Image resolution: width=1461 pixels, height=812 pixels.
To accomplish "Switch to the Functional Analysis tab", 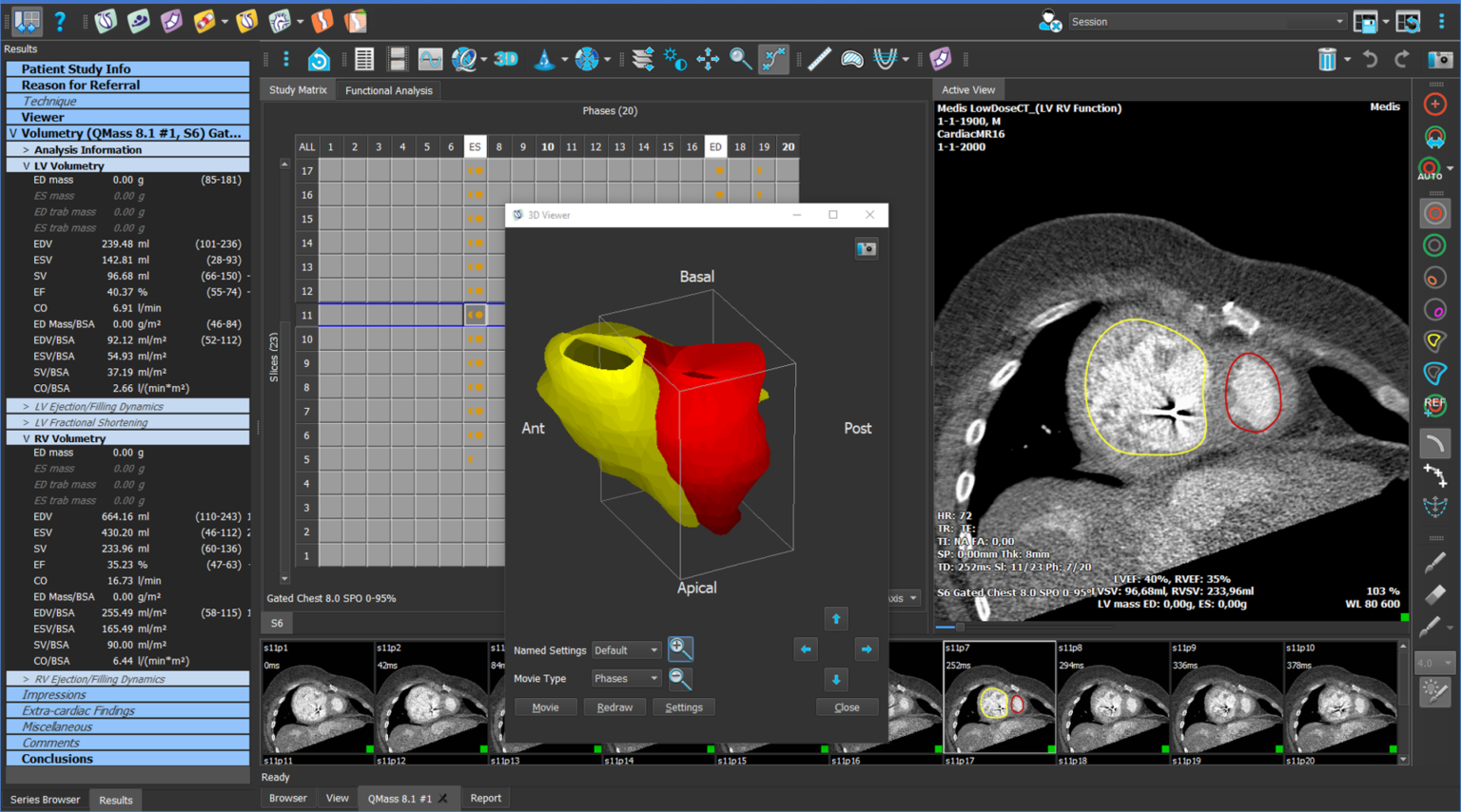I will click(x=388, y=90).
